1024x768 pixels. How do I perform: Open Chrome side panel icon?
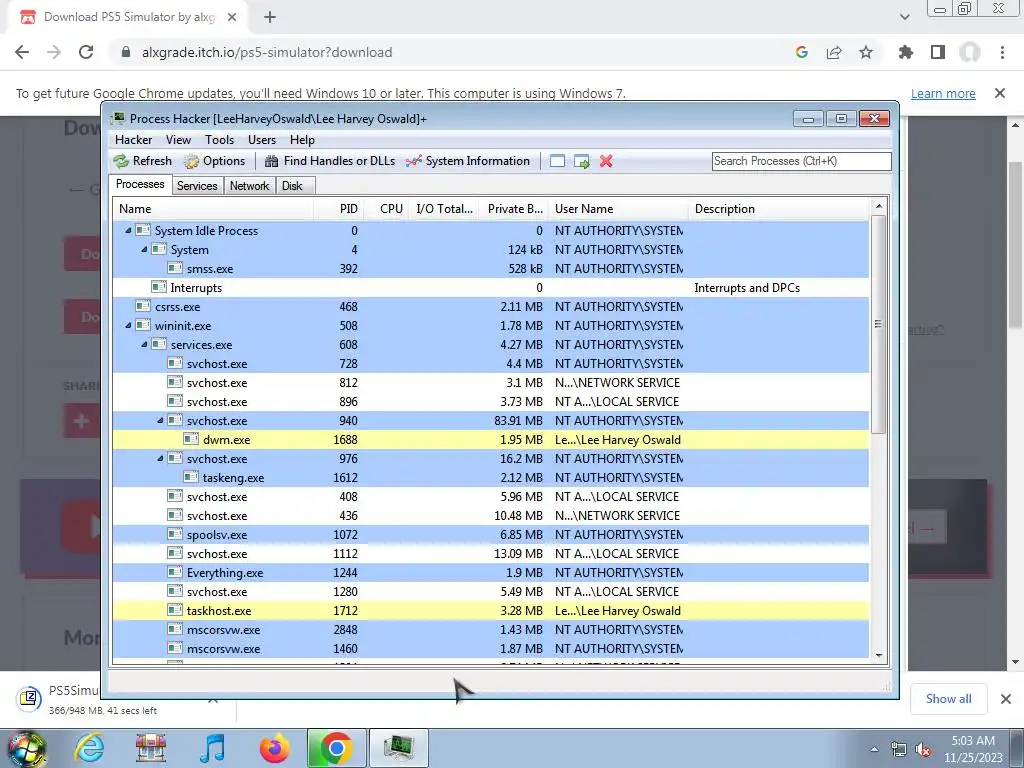click(938, 52)
